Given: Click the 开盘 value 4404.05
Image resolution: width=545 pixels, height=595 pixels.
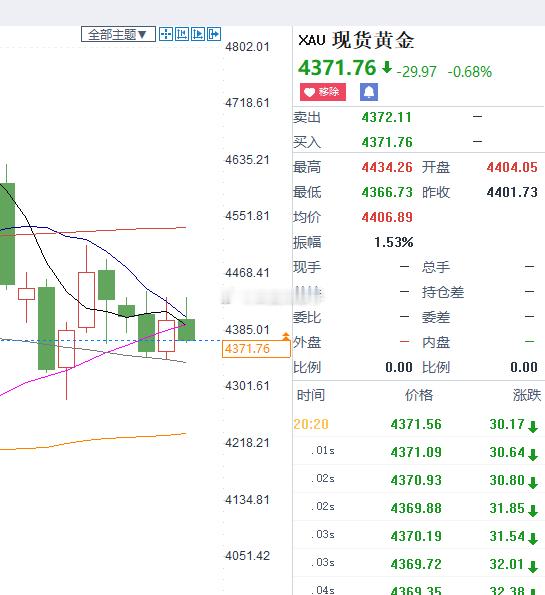Looking at the screenshot, I should point(512,167).
